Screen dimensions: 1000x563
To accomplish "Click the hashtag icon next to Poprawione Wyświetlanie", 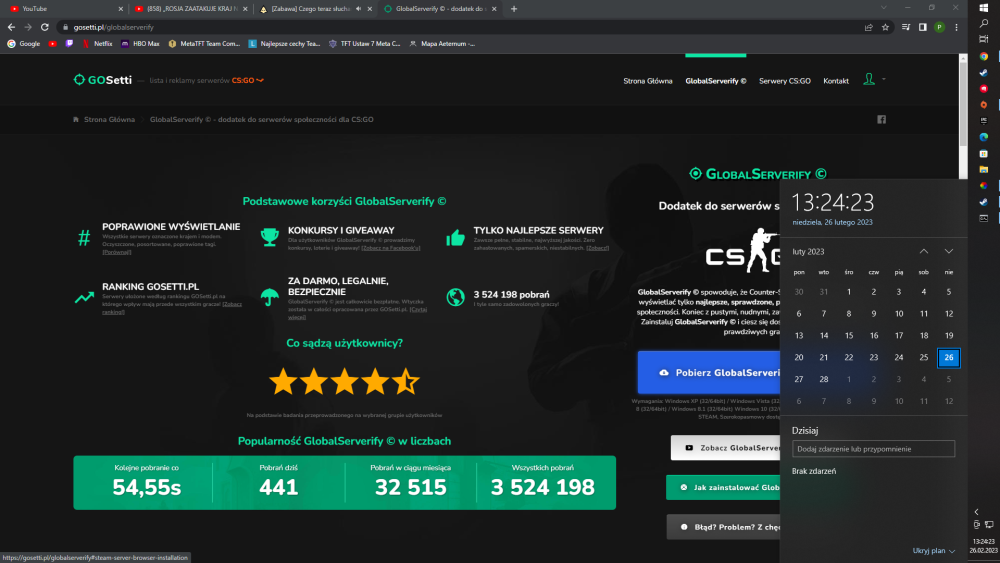I will pos(84,238).
